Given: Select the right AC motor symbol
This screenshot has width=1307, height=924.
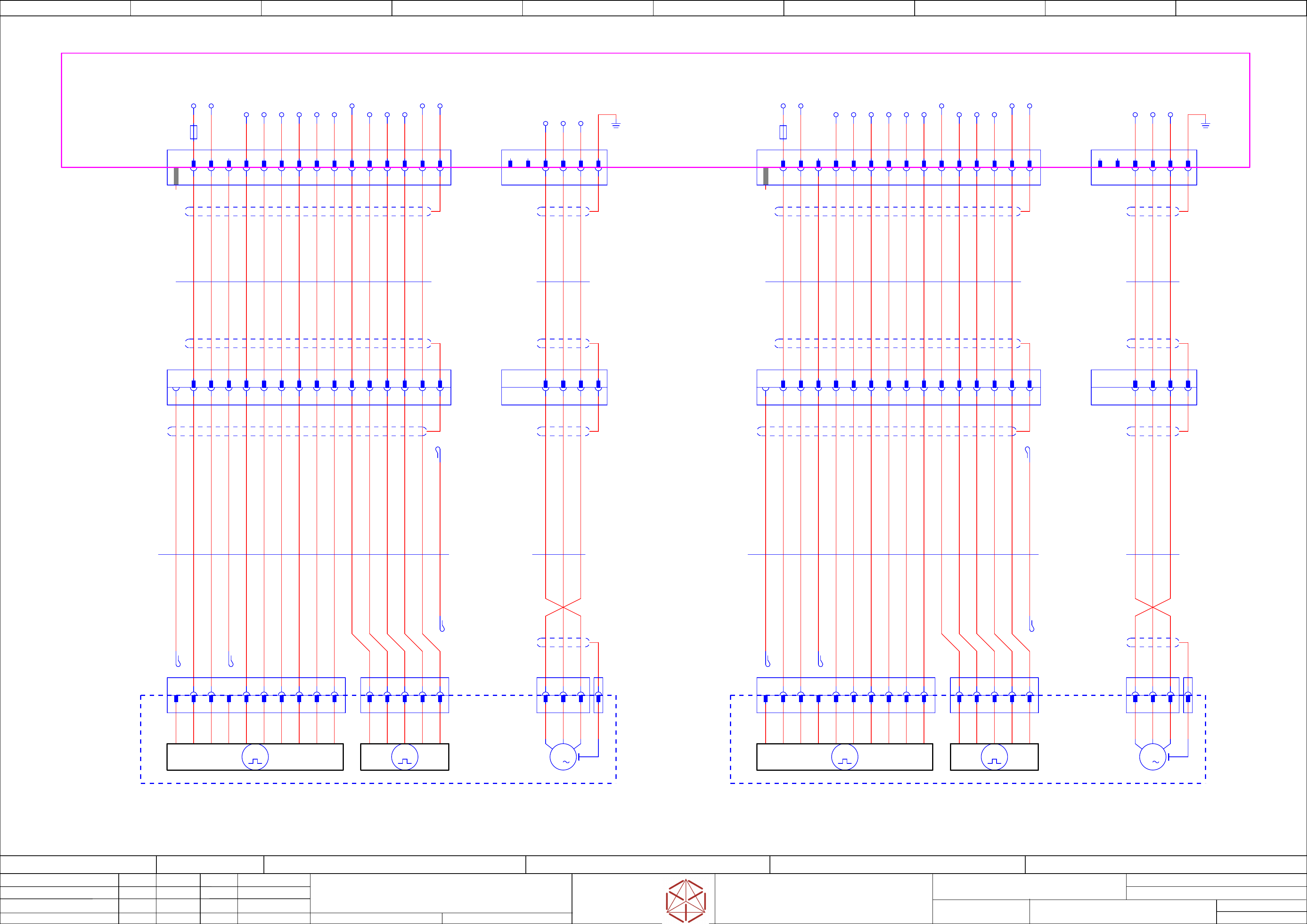Looking at the screenshot, I should (x=1153, y=757).
